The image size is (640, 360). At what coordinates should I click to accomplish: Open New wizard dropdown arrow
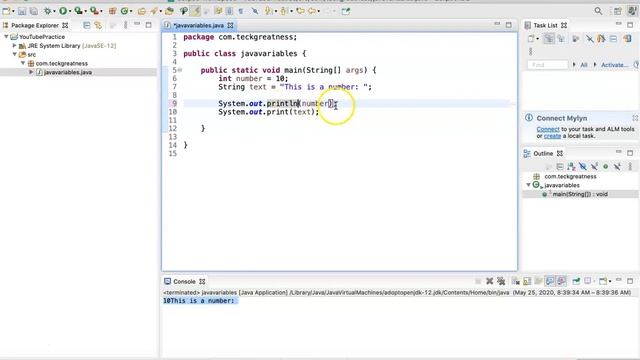point(13,11)
